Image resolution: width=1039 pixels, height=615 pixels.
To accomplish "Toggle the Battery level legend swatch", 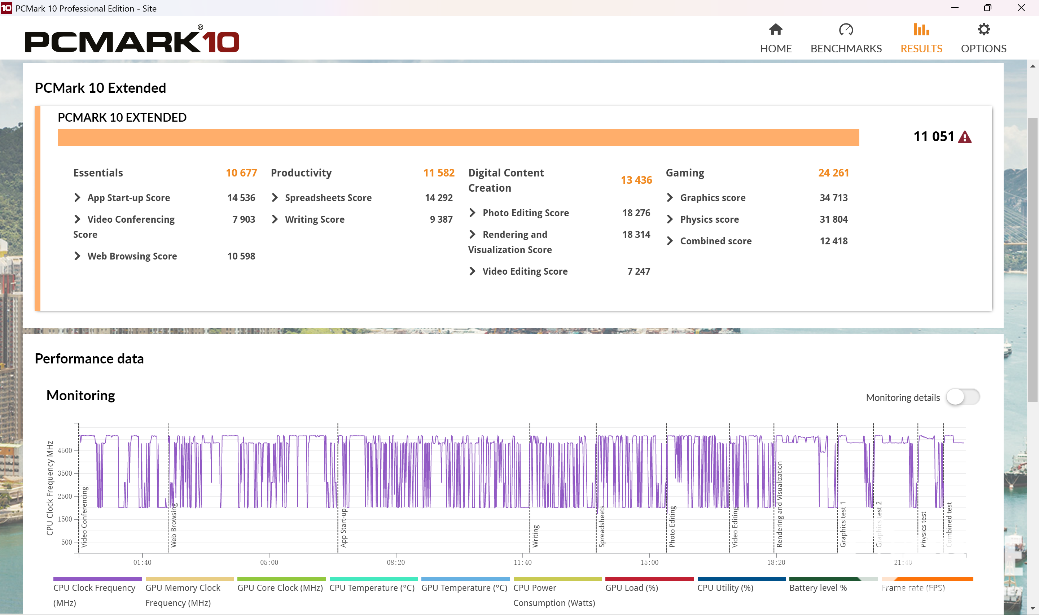I will [x=834, y=579].
